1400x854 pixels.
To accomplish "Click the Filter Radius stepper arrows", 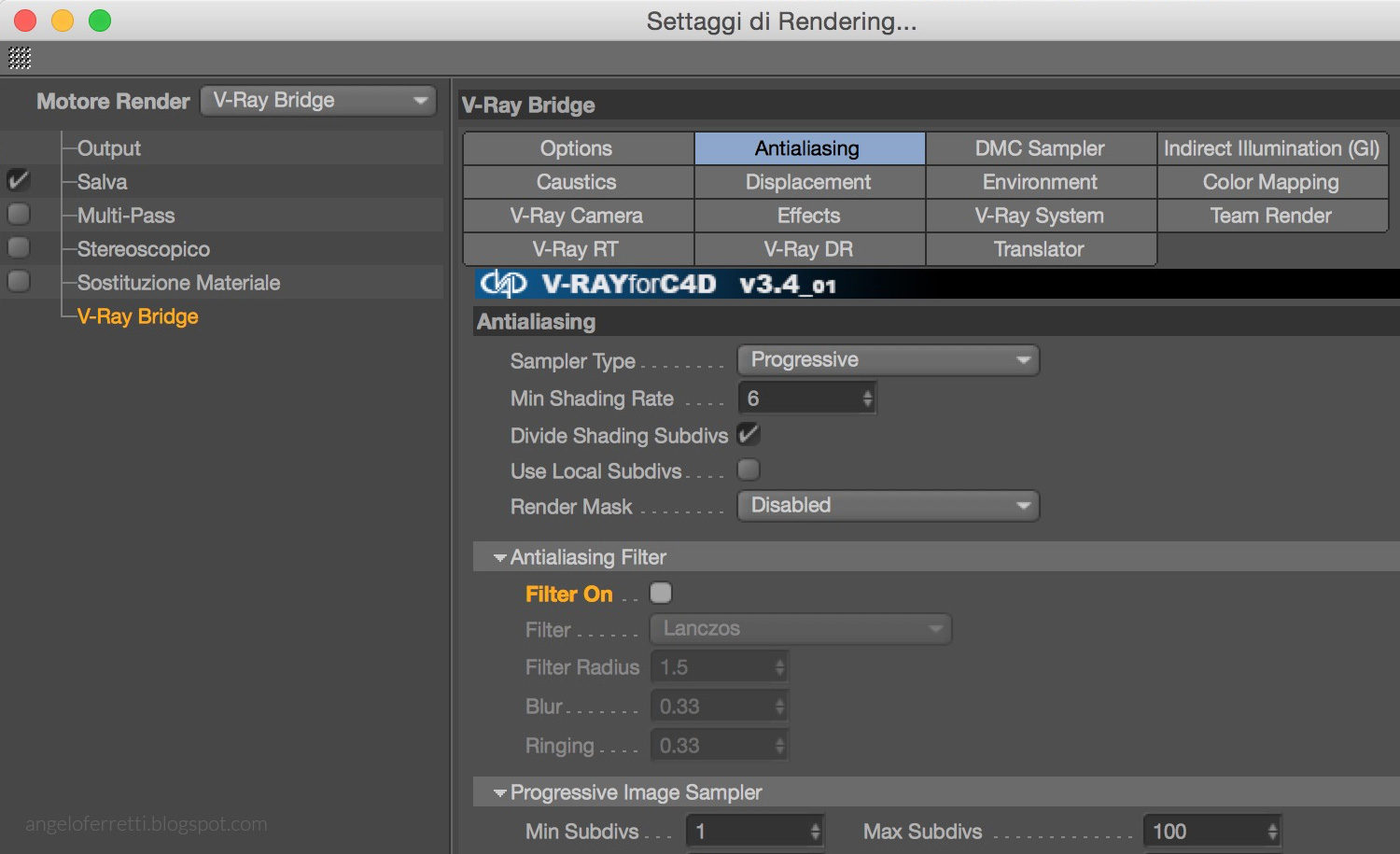I will pos(780,667).
